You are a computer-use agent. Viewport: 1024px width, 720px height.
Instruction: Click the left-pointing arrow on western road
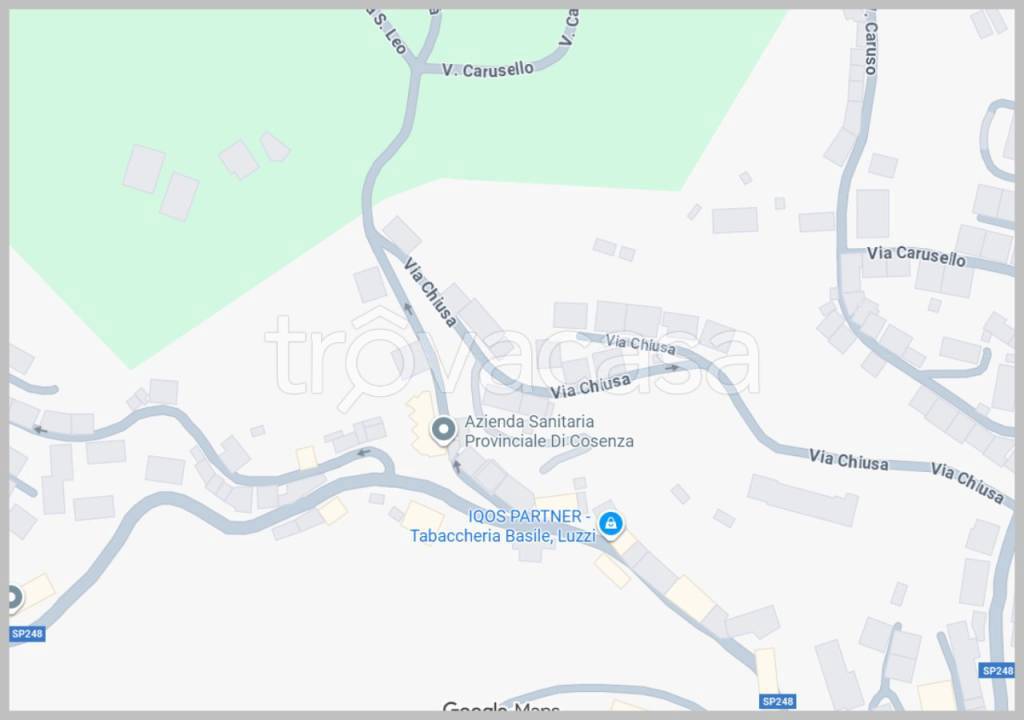(x=40, y=430)
